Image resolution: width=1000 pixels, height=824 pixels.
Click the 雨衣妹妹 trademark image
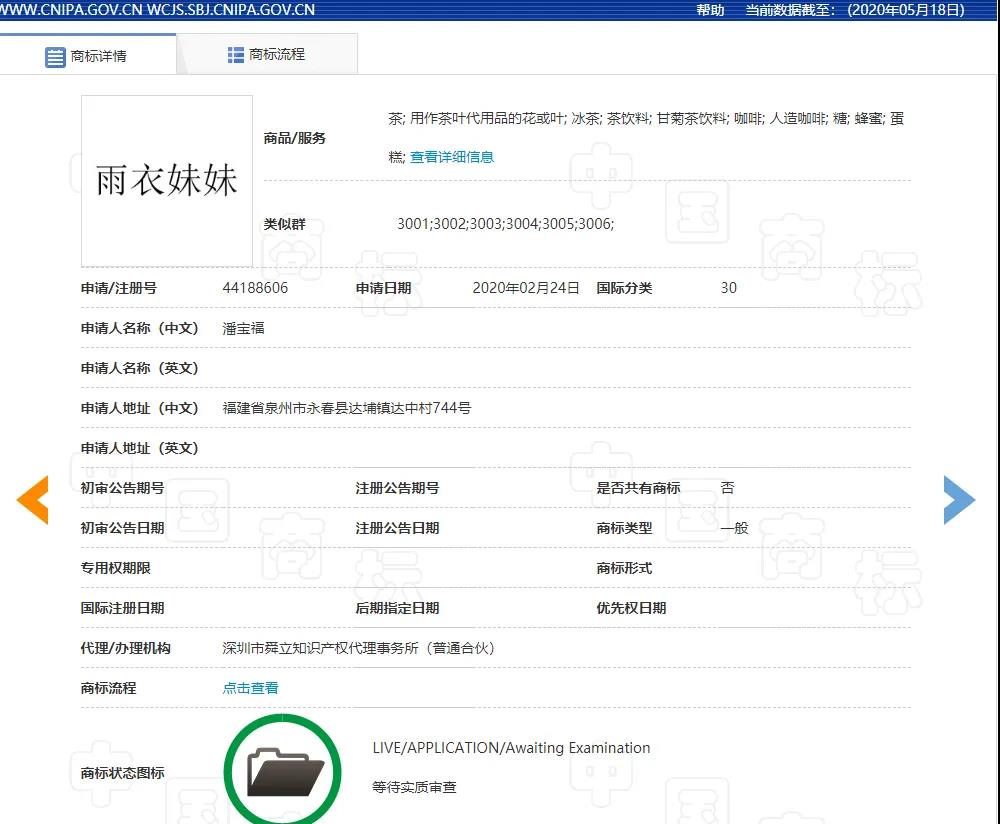point(166,180)
